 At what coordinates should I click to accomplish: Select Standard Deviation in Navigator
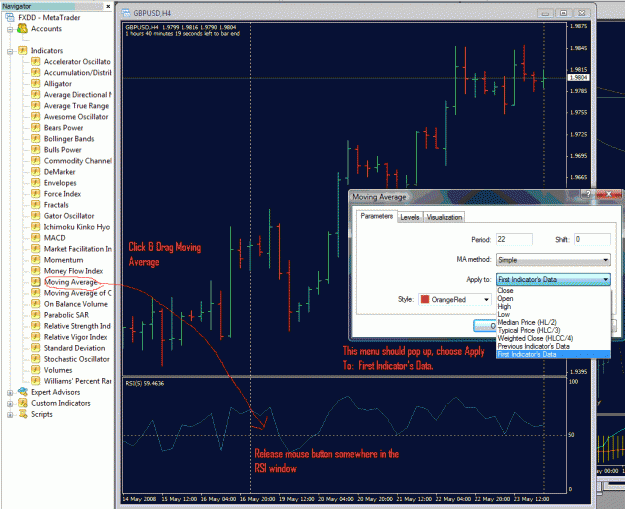[75, 348]
